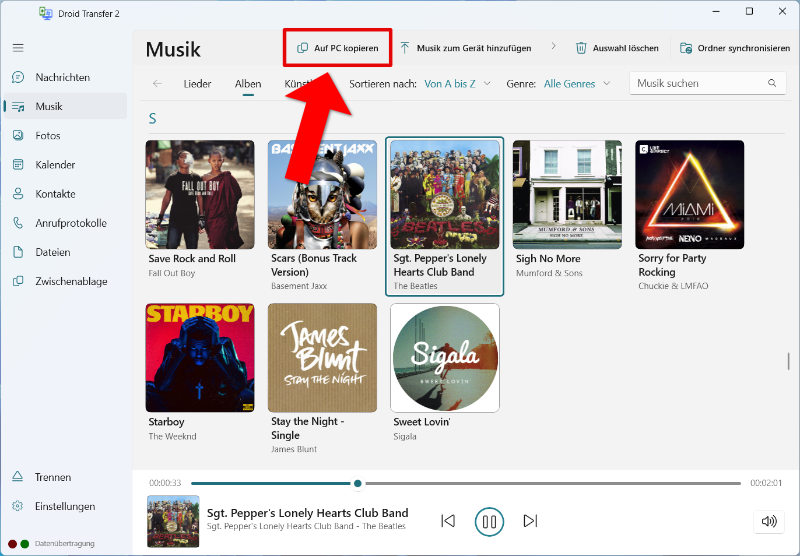The height and width of the screenshot is (556, 800).
Task: Click the back arrow in tab bar
Action: coord(158,84)
